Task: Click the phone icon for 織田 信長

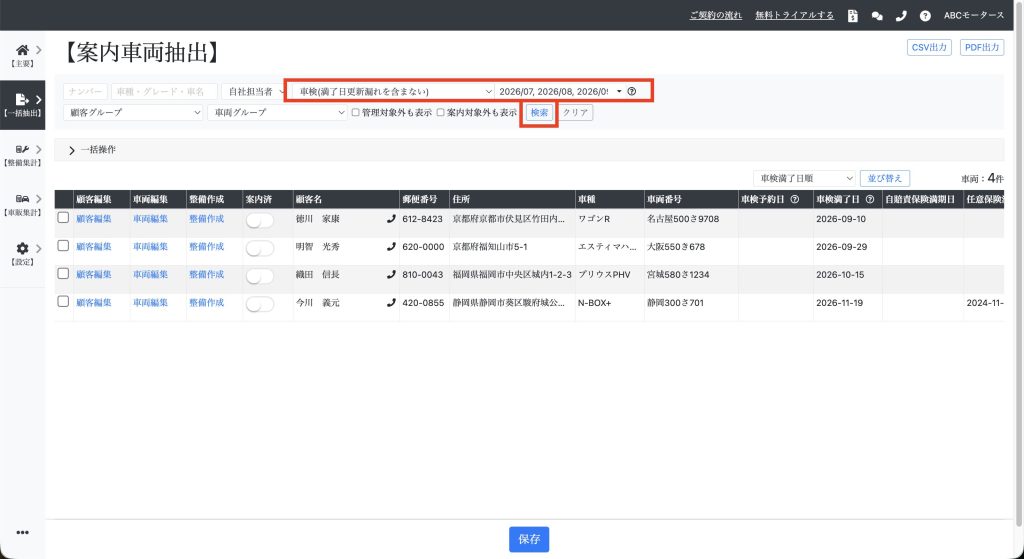Action: click(391, 275)
